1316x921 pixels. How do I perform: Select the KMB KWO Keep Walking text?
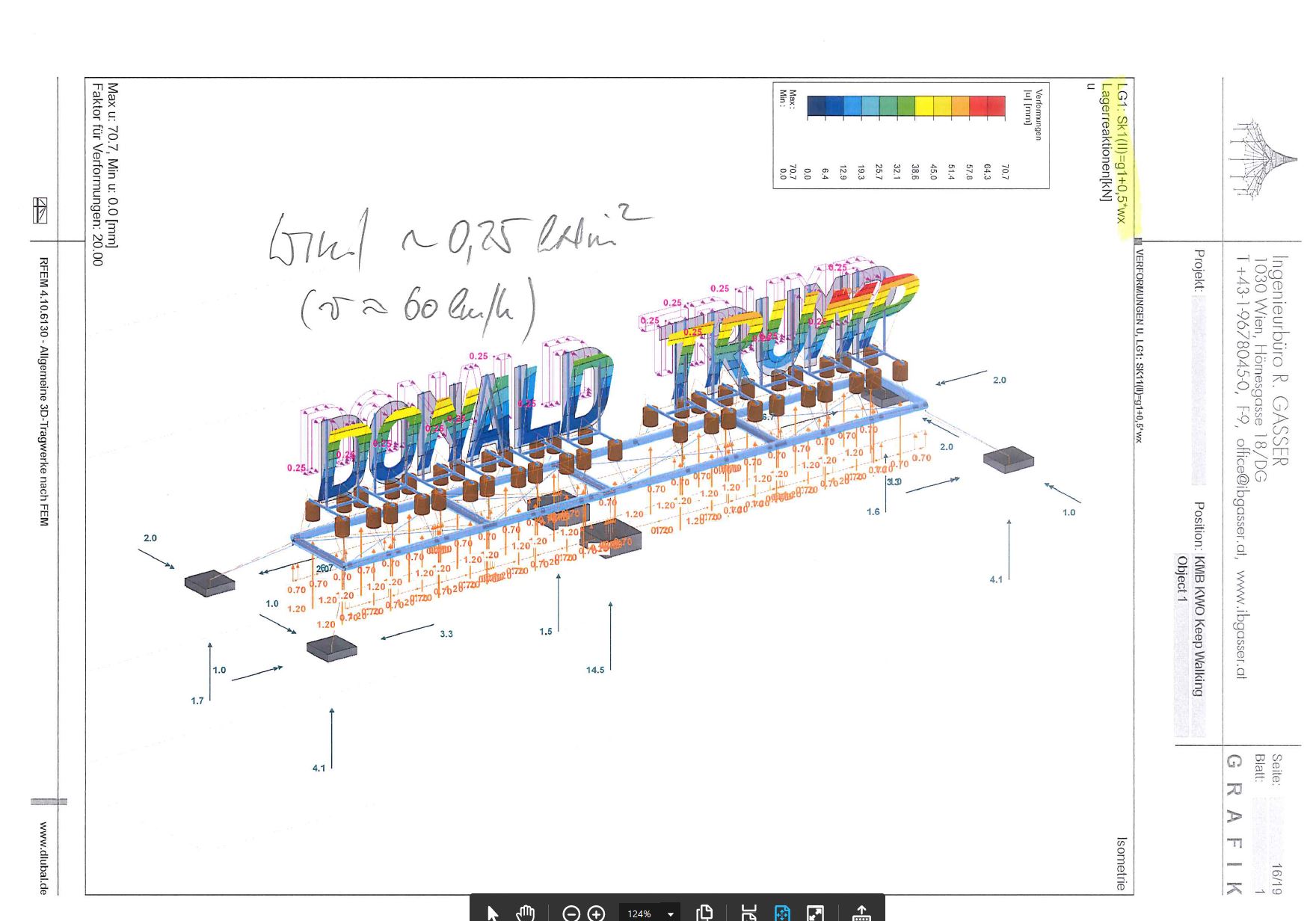point(1199,626)
